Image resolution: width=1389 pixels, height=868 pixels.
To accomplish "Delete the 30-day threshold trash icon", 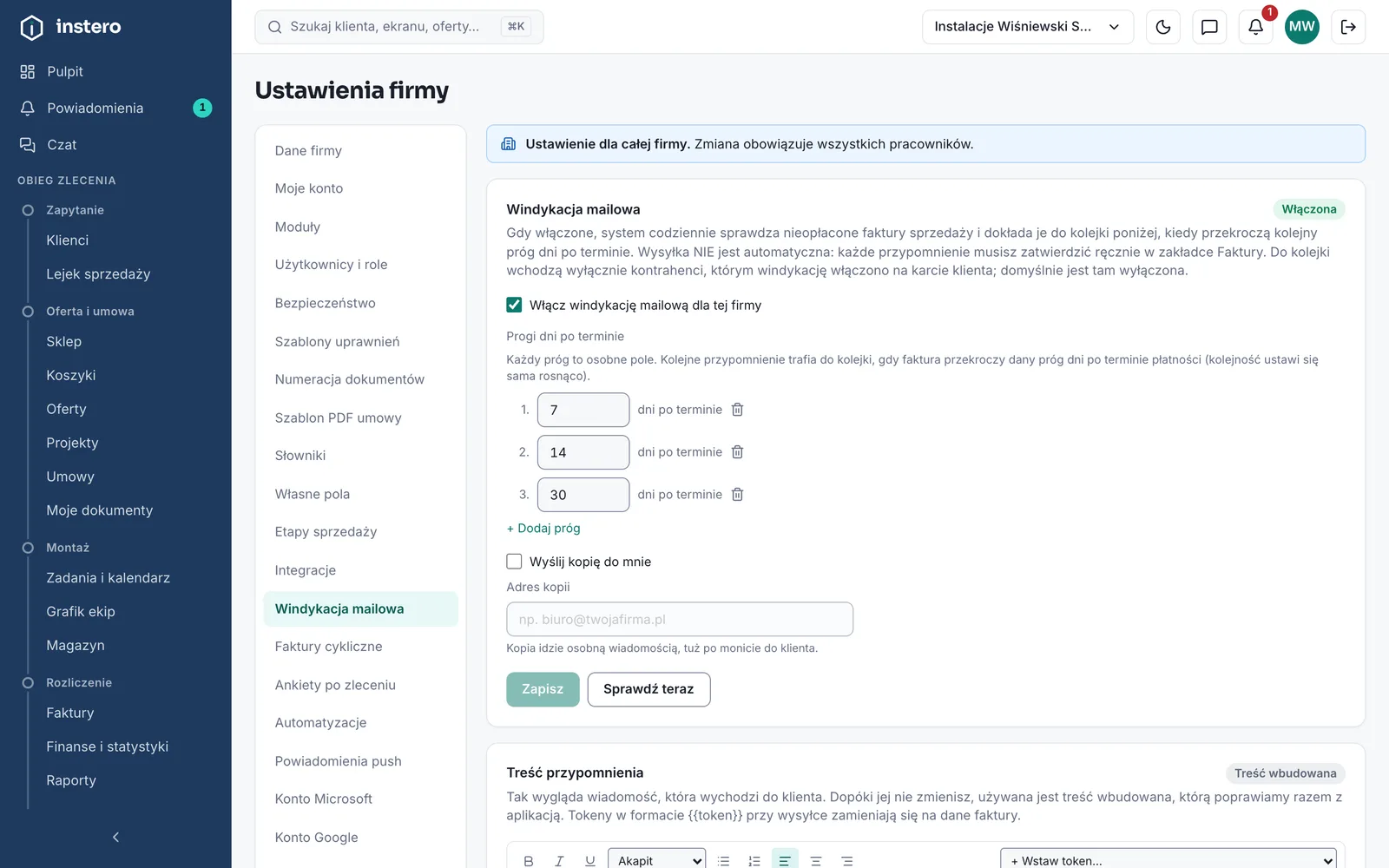I will (737, 495).
